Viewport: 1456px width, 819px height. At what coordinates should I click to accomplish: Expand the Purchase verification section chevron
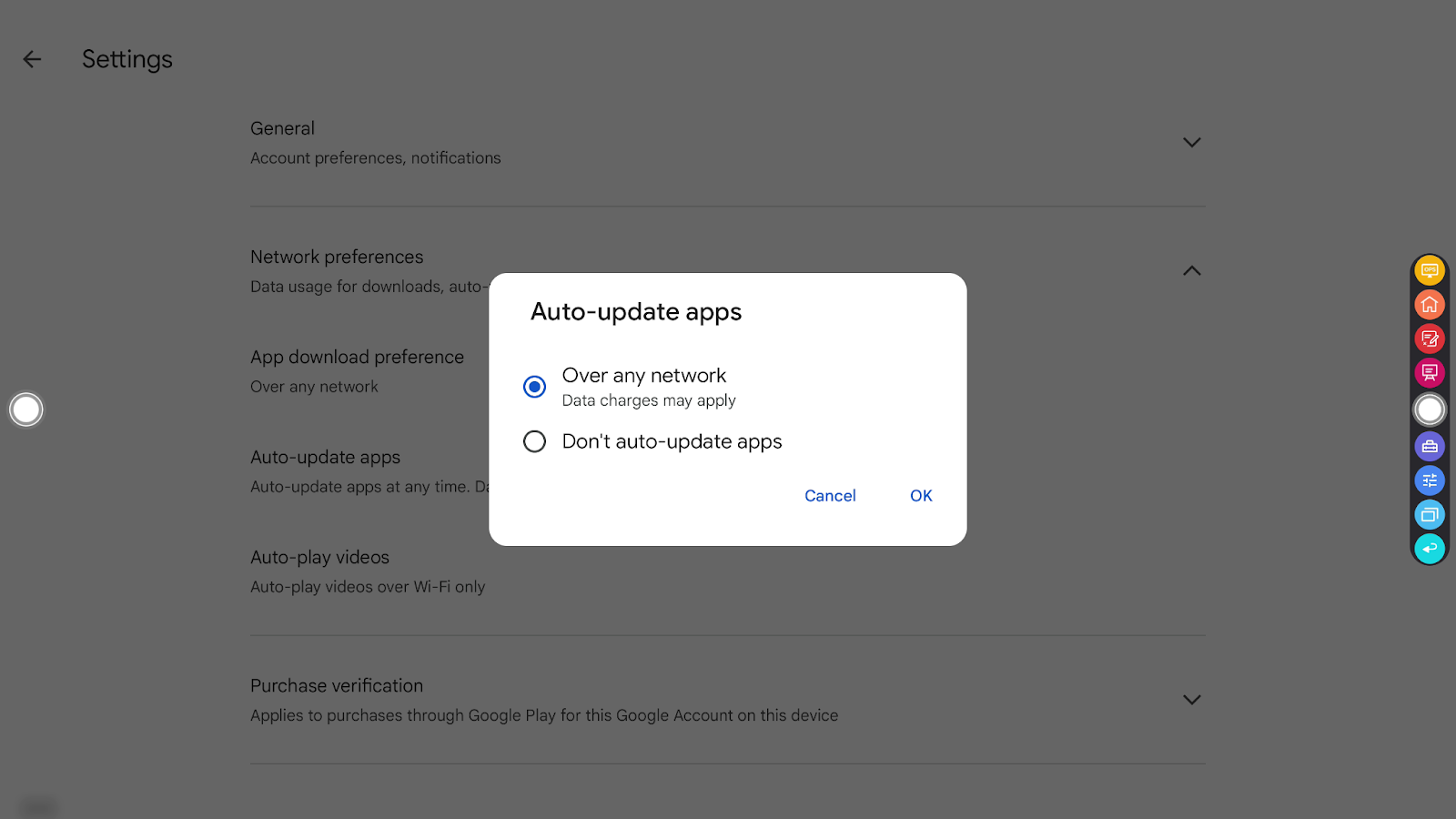[x=1191, y=700]
